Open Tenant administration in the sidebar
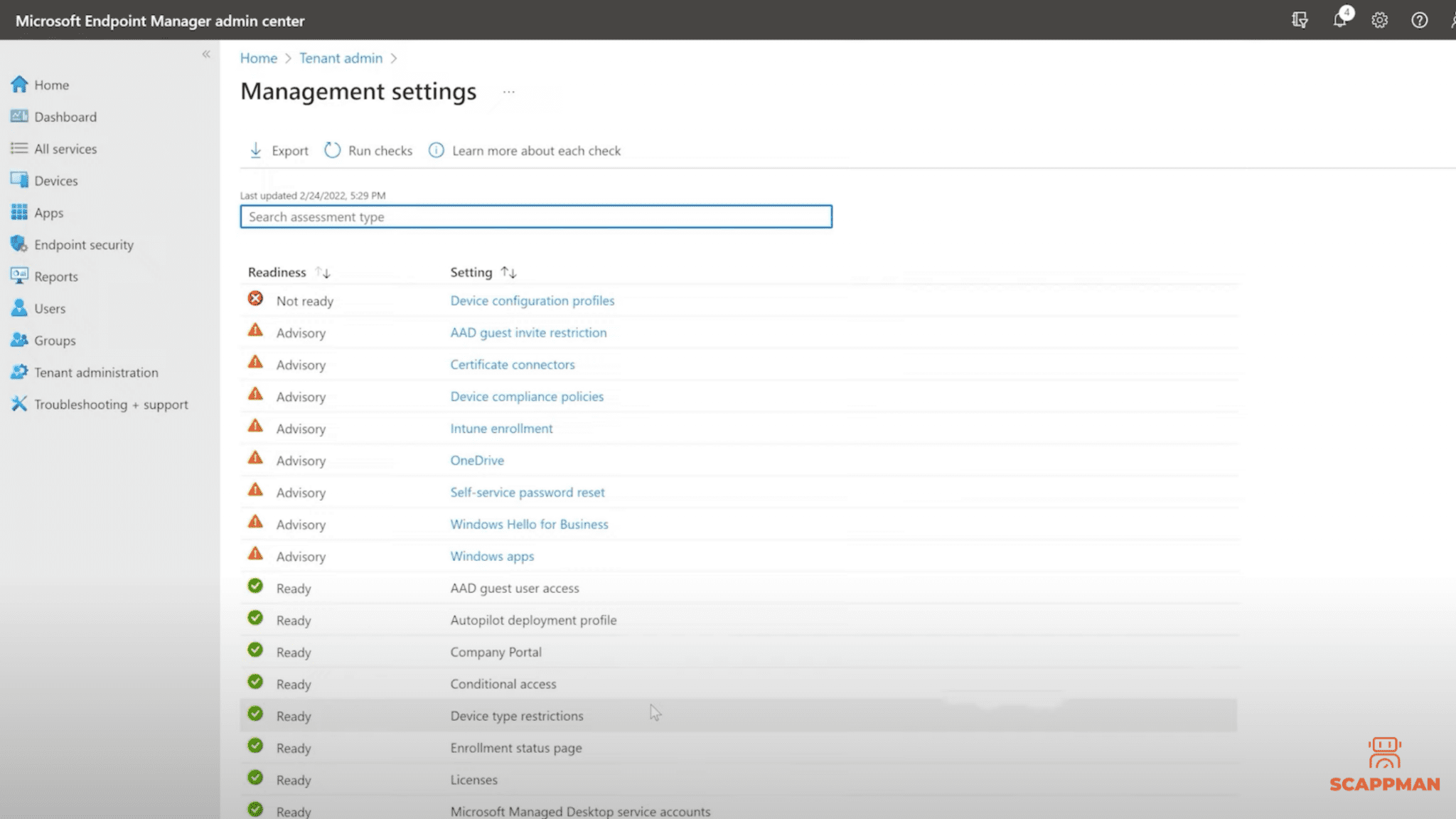 tap(96, 372)
